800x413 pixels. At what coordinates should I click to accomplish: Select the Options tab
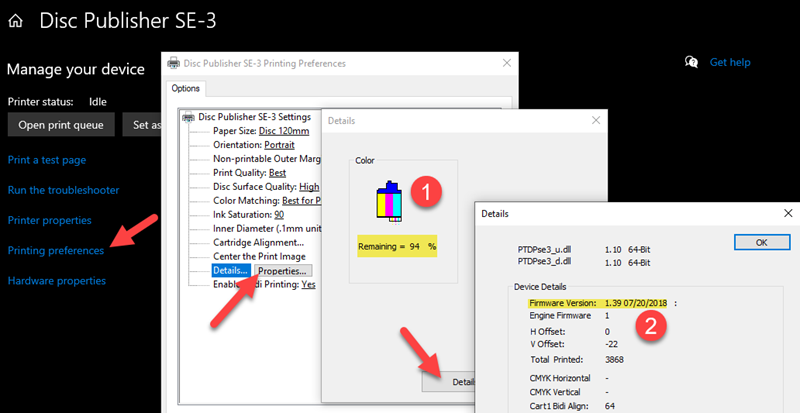pyautogui.click(x=185, y=88)
